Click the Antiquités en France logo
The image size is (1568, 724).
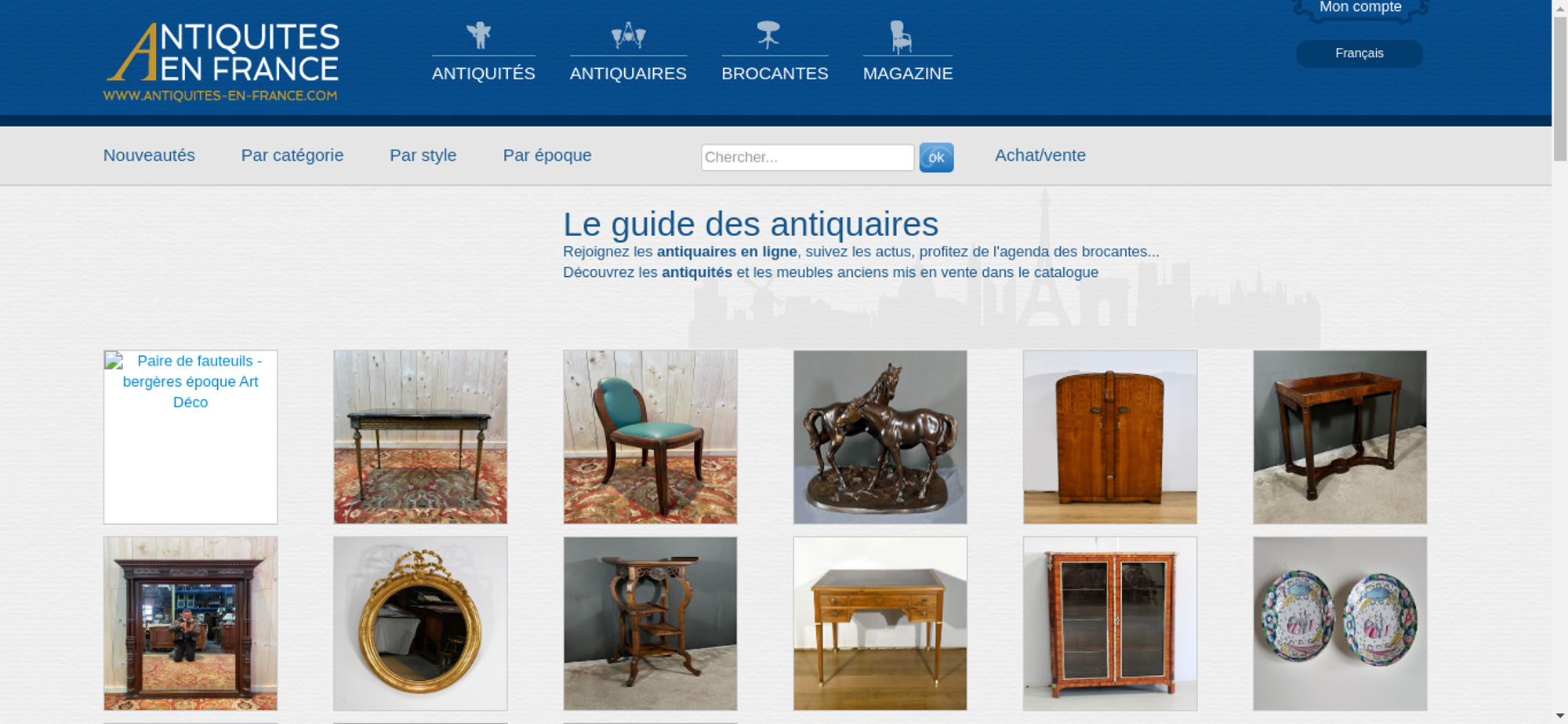222,62
